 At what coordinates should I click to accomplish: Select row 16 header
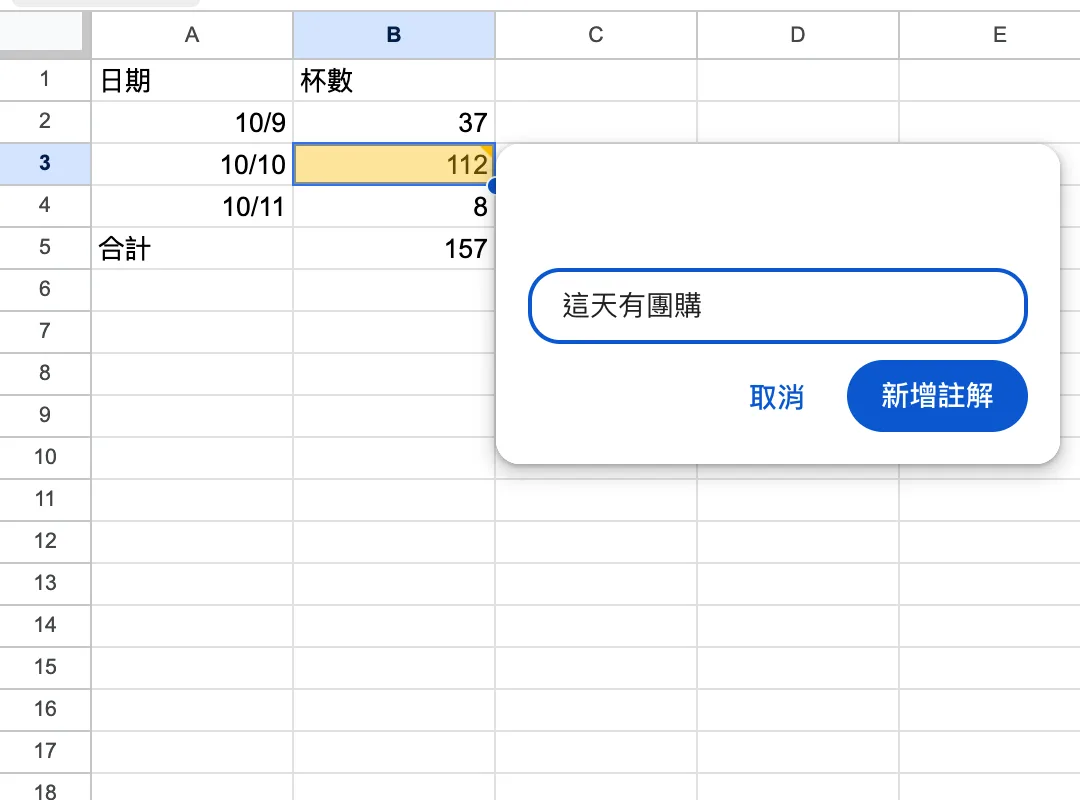pyautogui.click(x=45, y=710)
